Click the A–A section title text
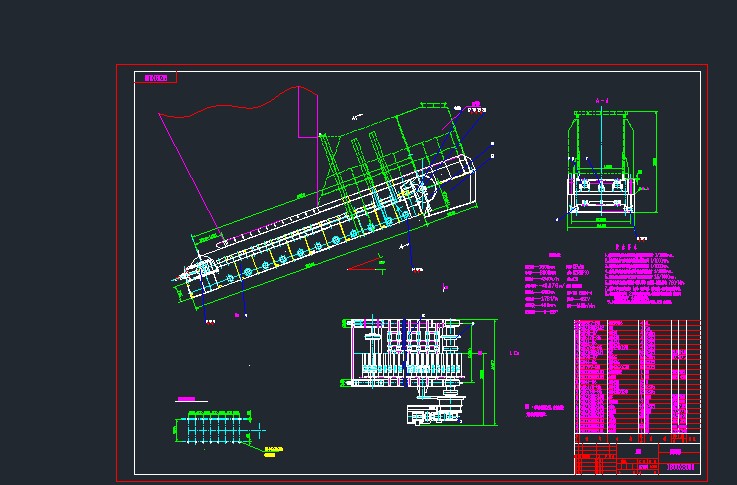The width and height of the screenshot is (737, 485). (x=602, y=101)
